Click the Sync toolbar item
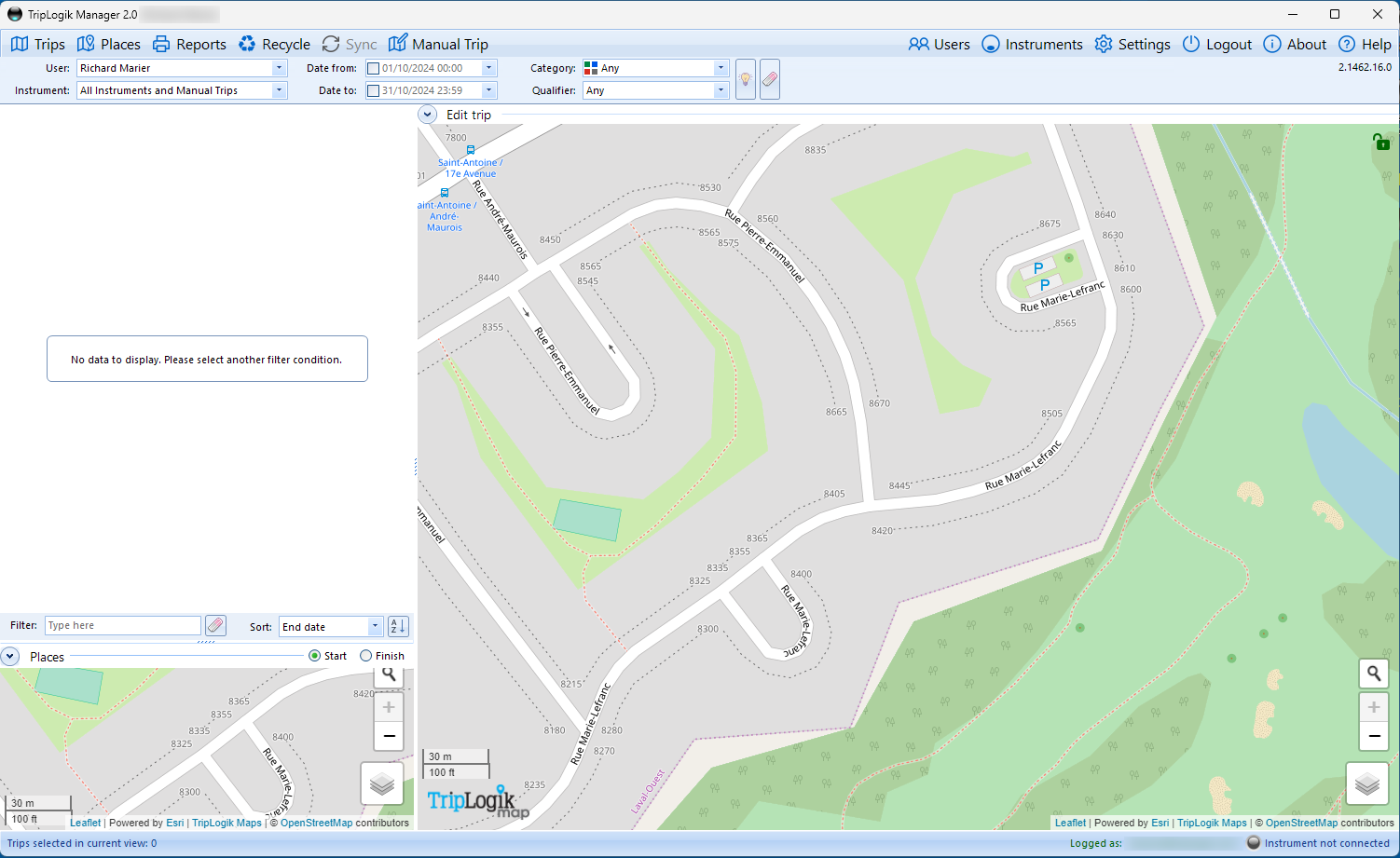 [x=350, y=44]
